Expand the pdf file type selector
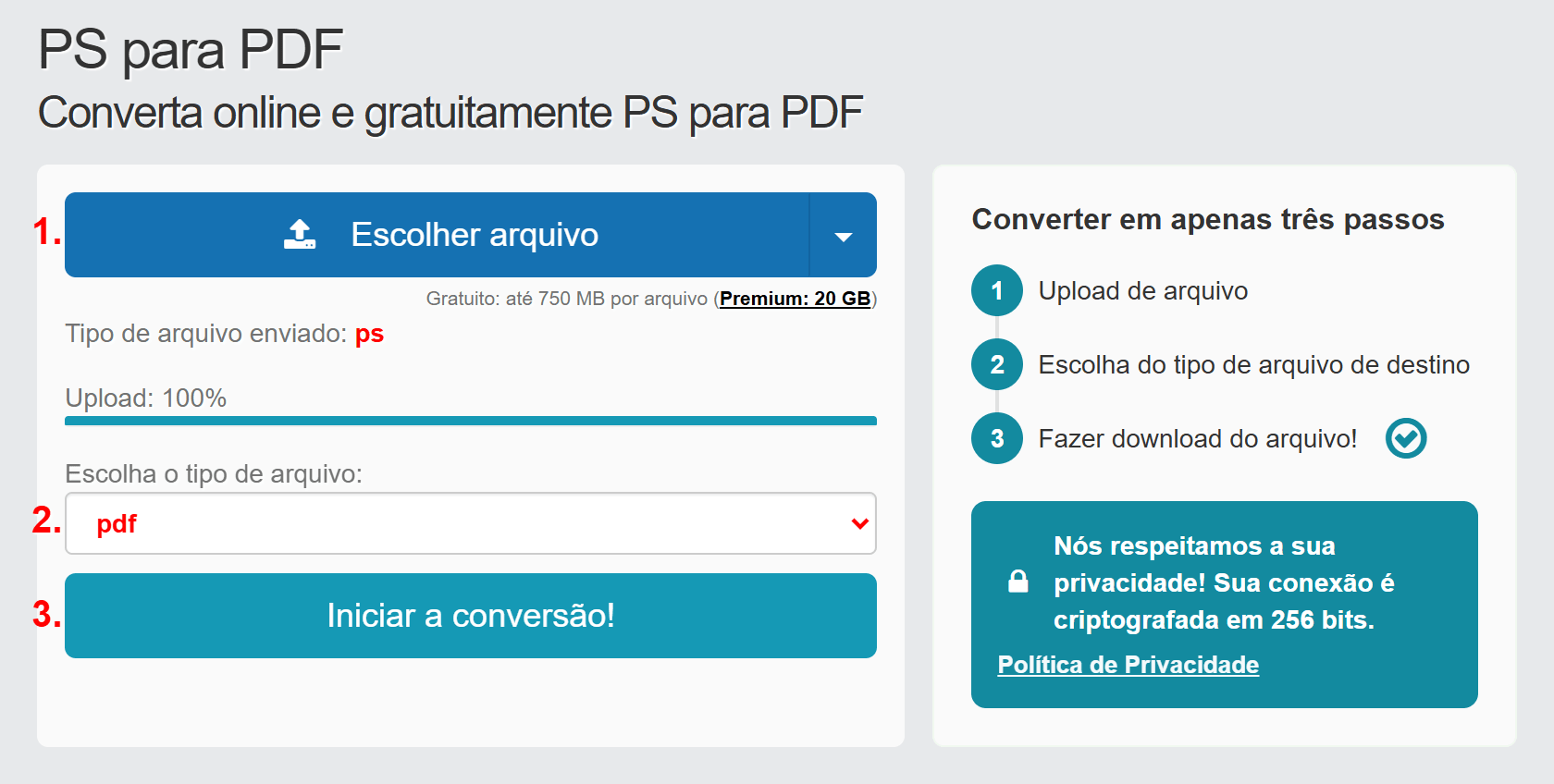The width and height of the screenshot is (1554, 784). [x=470, y=523]
